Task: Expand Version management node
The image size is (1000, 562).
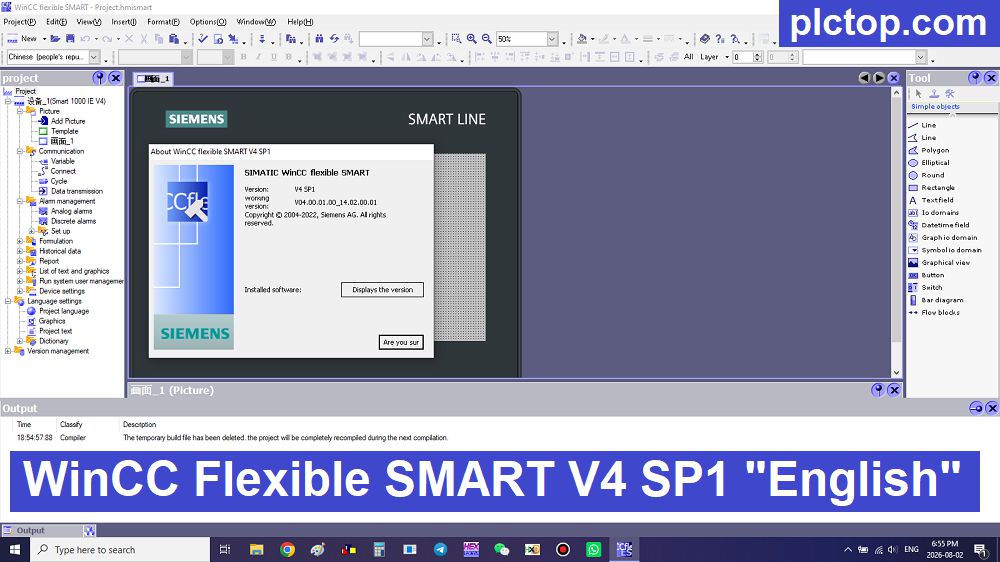Action: click(x=8, y=351)
